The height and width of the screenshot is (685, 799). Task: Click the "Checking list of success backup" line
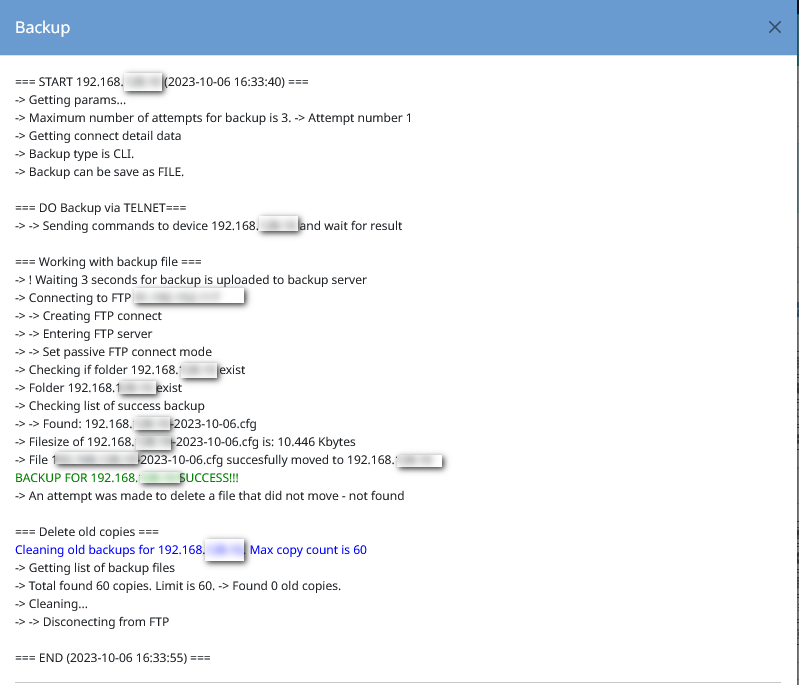point(110,406)
